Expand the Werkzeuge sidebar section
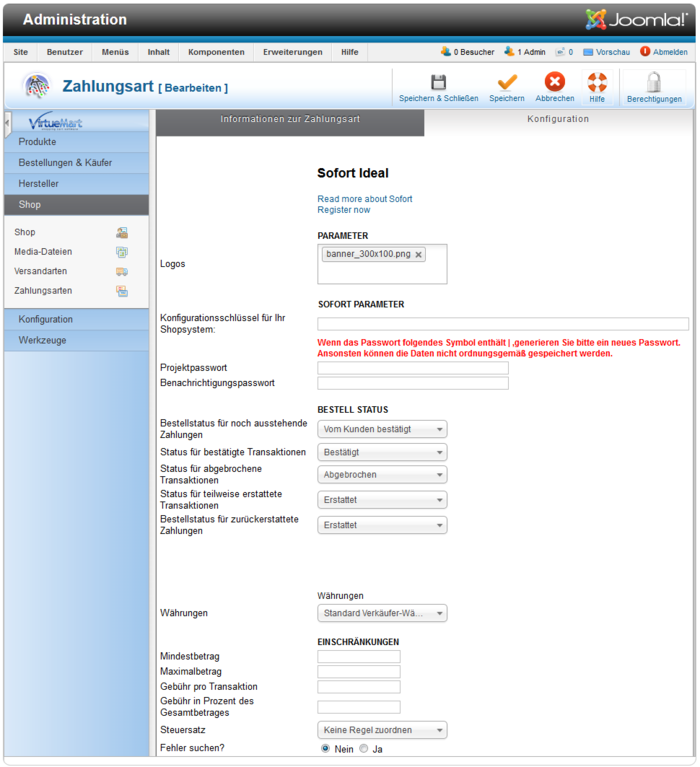This screenshot has height=767, width=700. click(76, 340)
